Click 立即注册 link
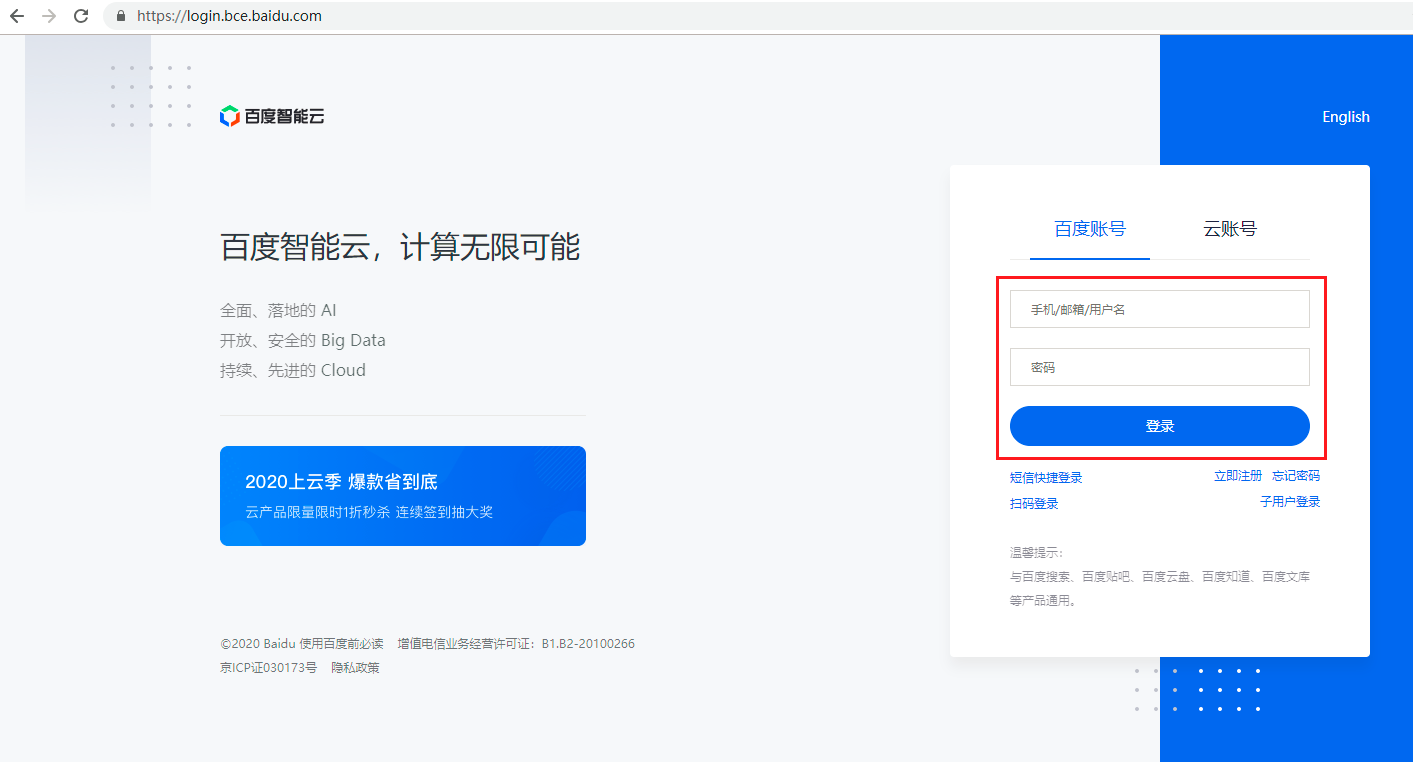The height and width of the screenshot is (762, 1413). [1238, 476]
